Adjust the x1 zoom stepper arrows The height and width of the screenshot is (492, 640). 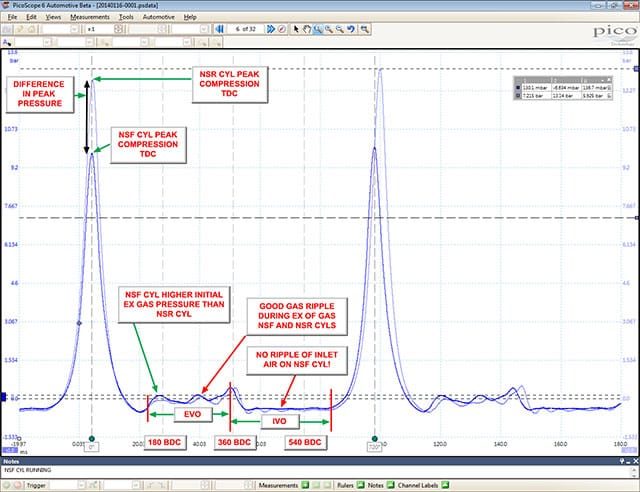(x=118, y=29)
